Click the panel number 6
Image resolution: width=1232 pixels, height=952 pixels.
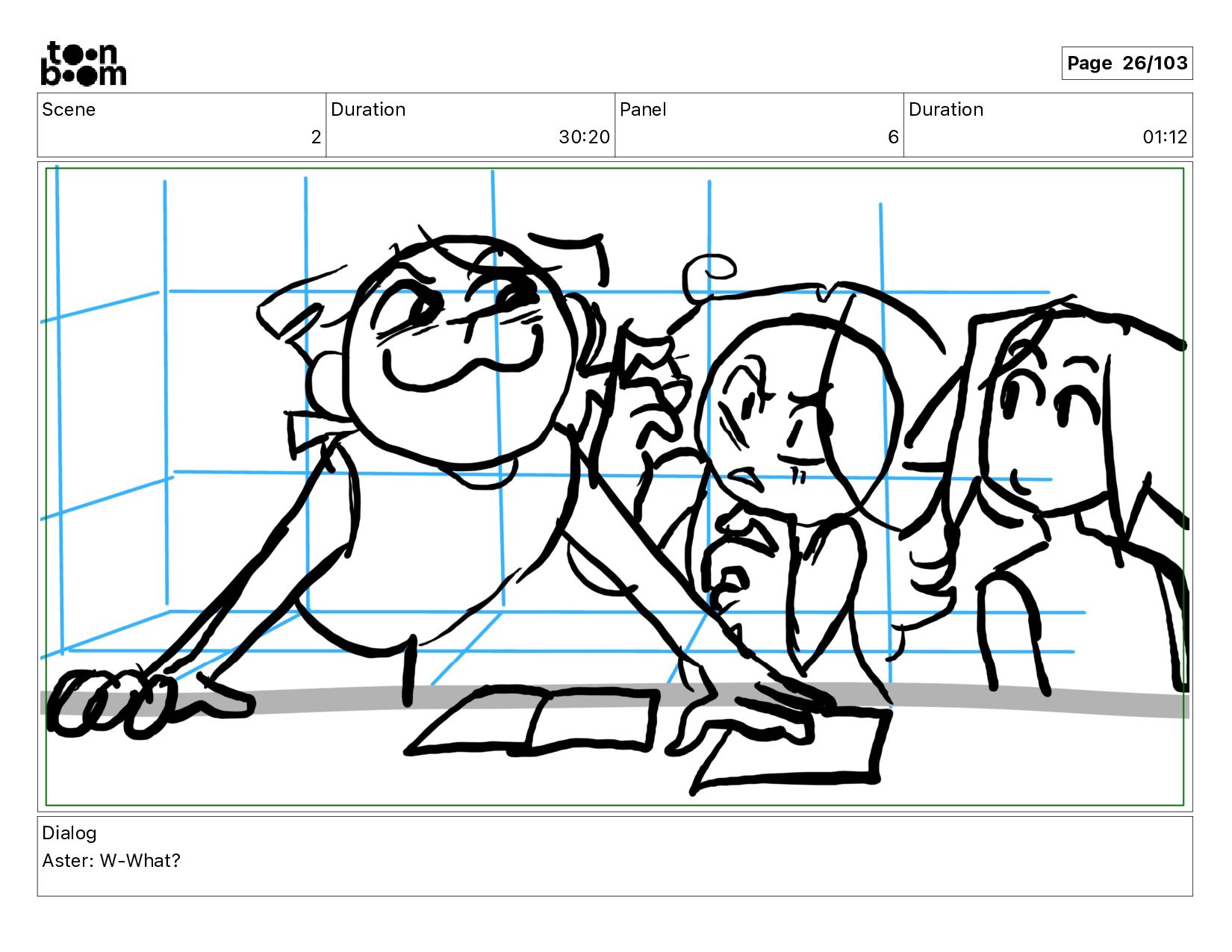893,137
